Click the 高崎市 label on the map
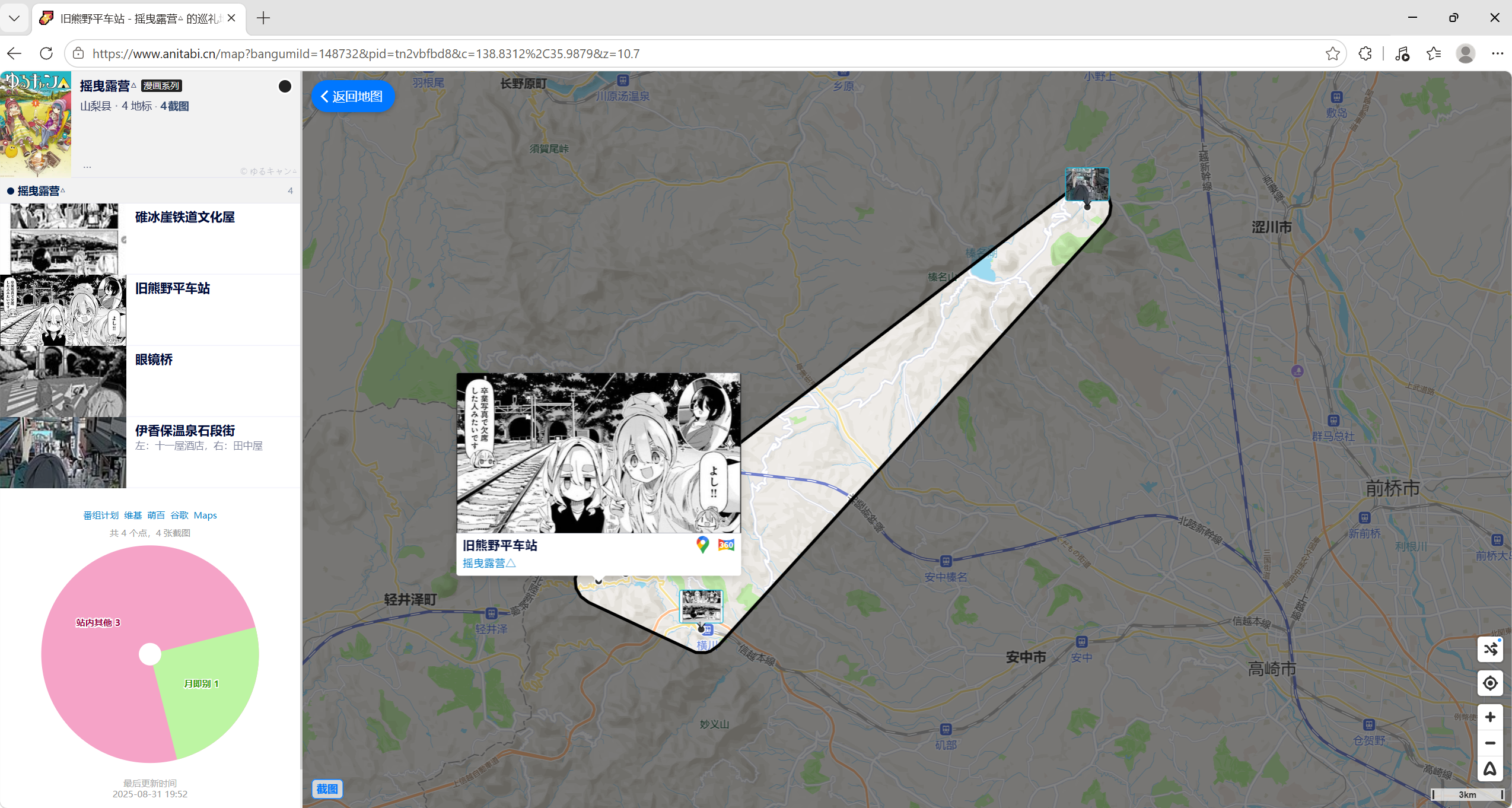The height and width of the screenshot is (808, 1512). pos(1272,669)
